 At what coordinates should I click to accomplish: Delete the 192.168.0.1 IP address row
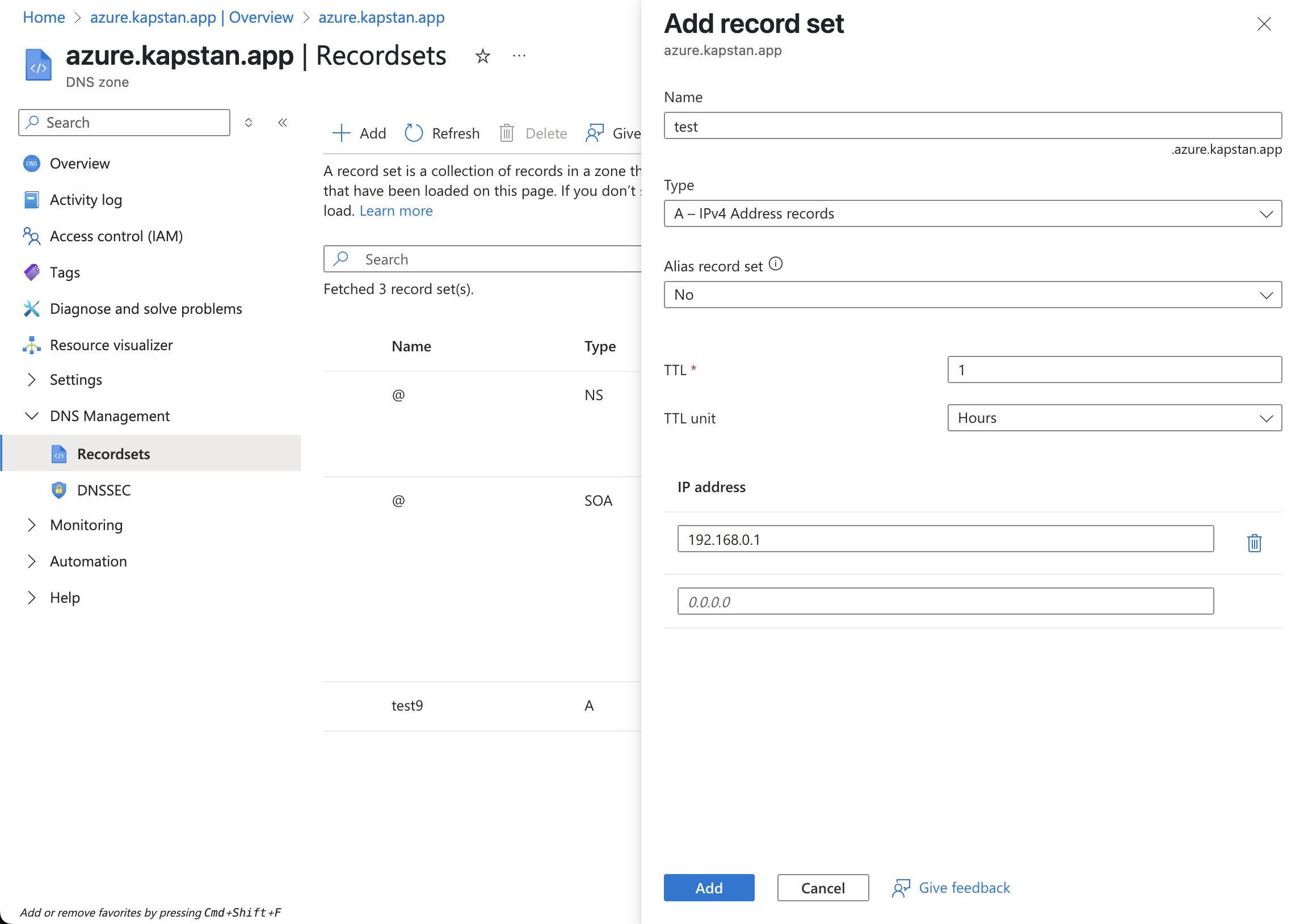pos(1254,543)
